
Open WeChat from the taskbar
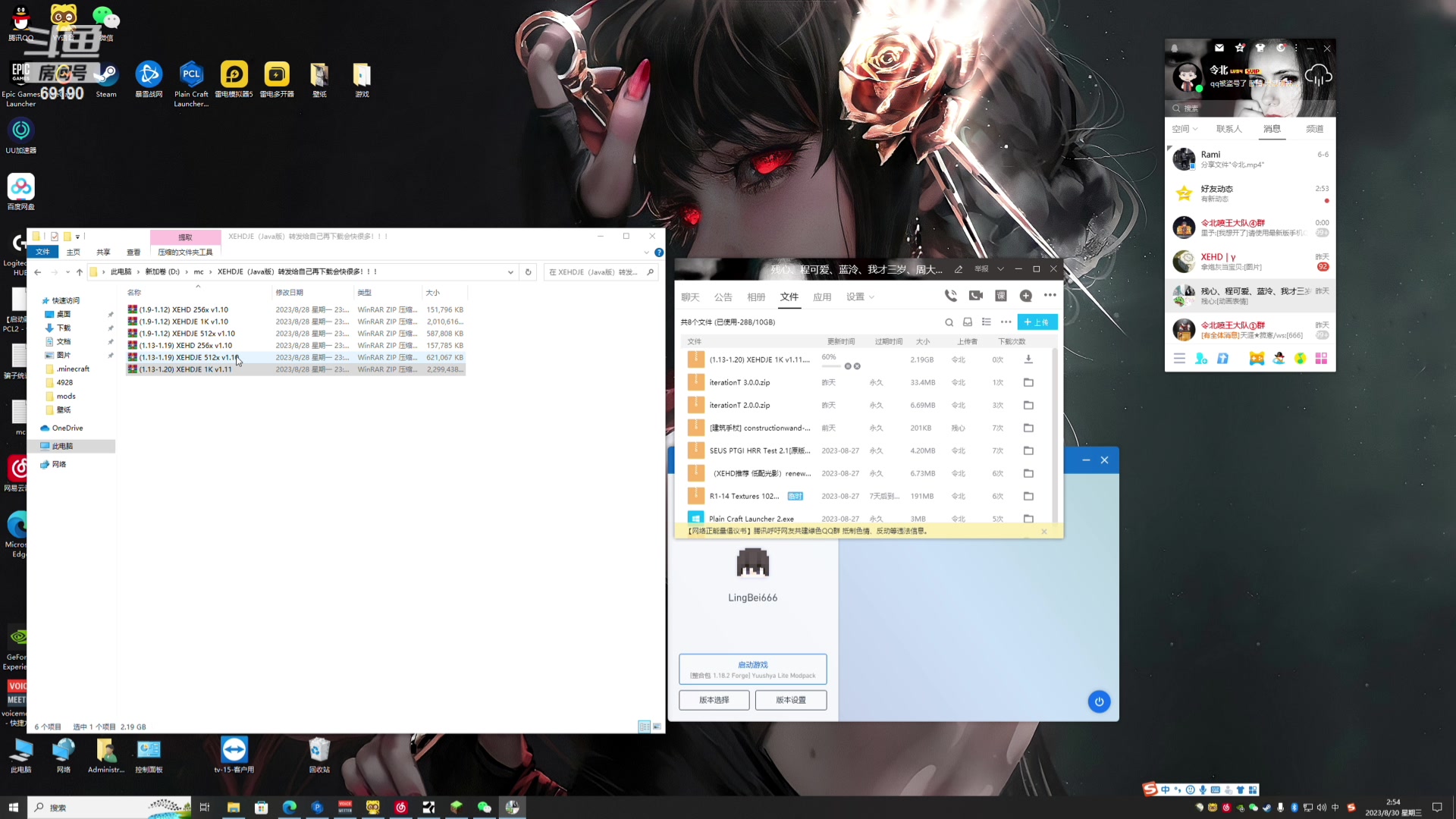tap(484, 808)
